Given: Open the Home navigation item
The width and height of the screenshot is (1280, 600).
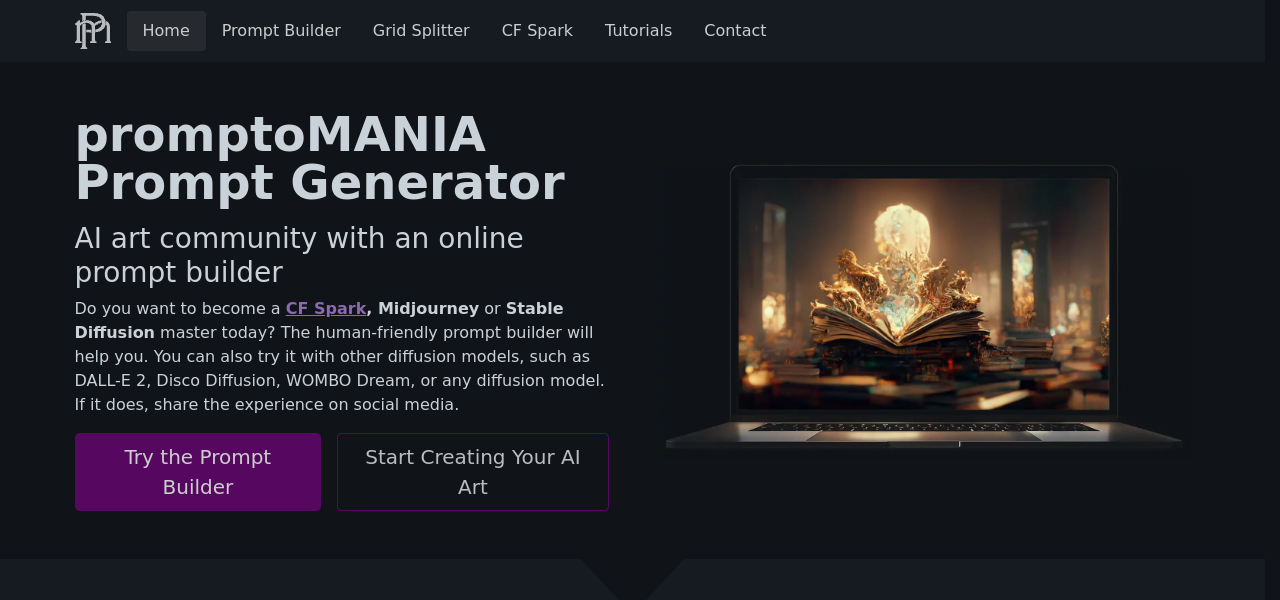Looking at the screenshot, I should (166, 31).
